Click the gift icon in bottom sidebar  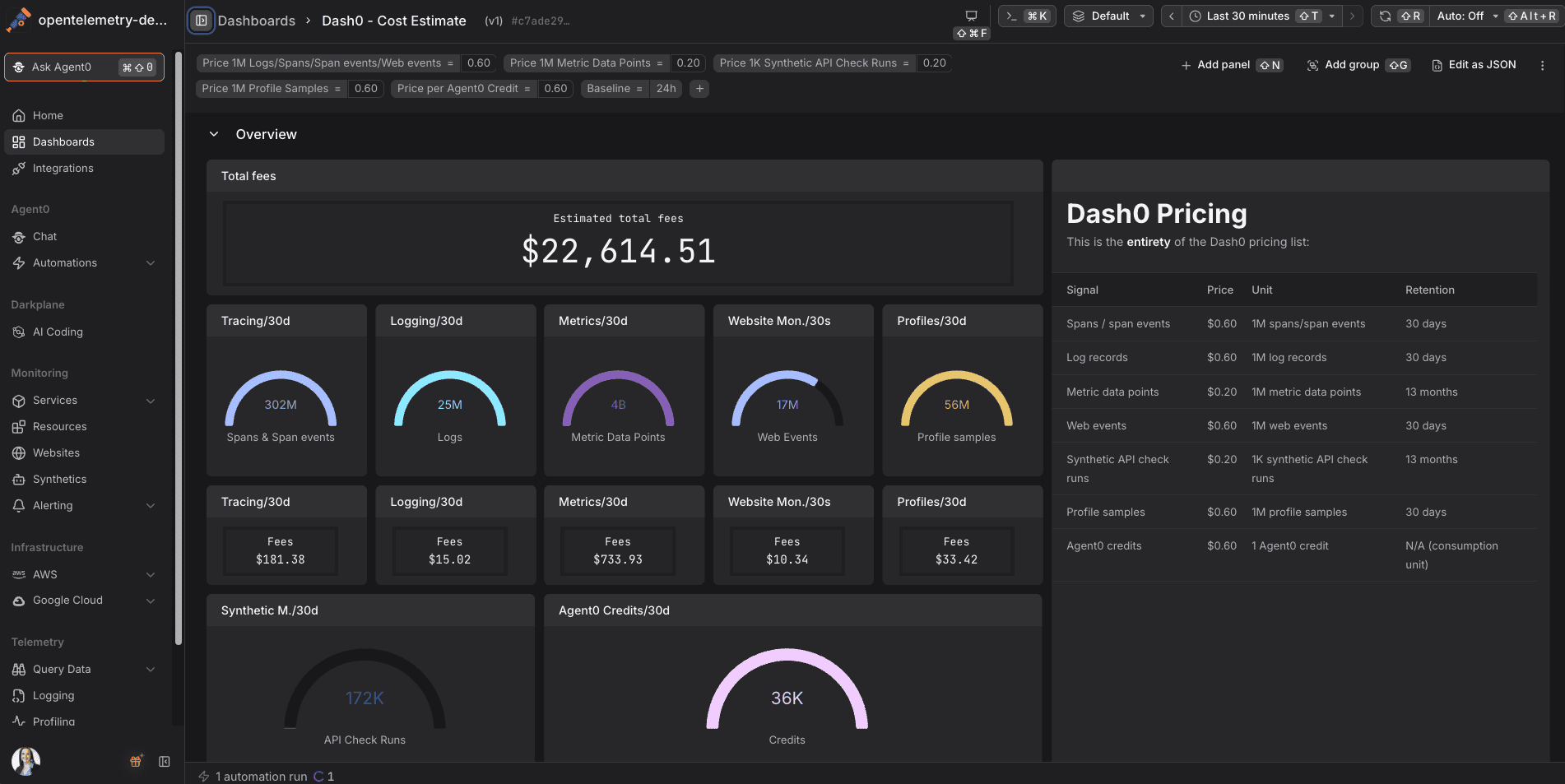pos(137,761)
